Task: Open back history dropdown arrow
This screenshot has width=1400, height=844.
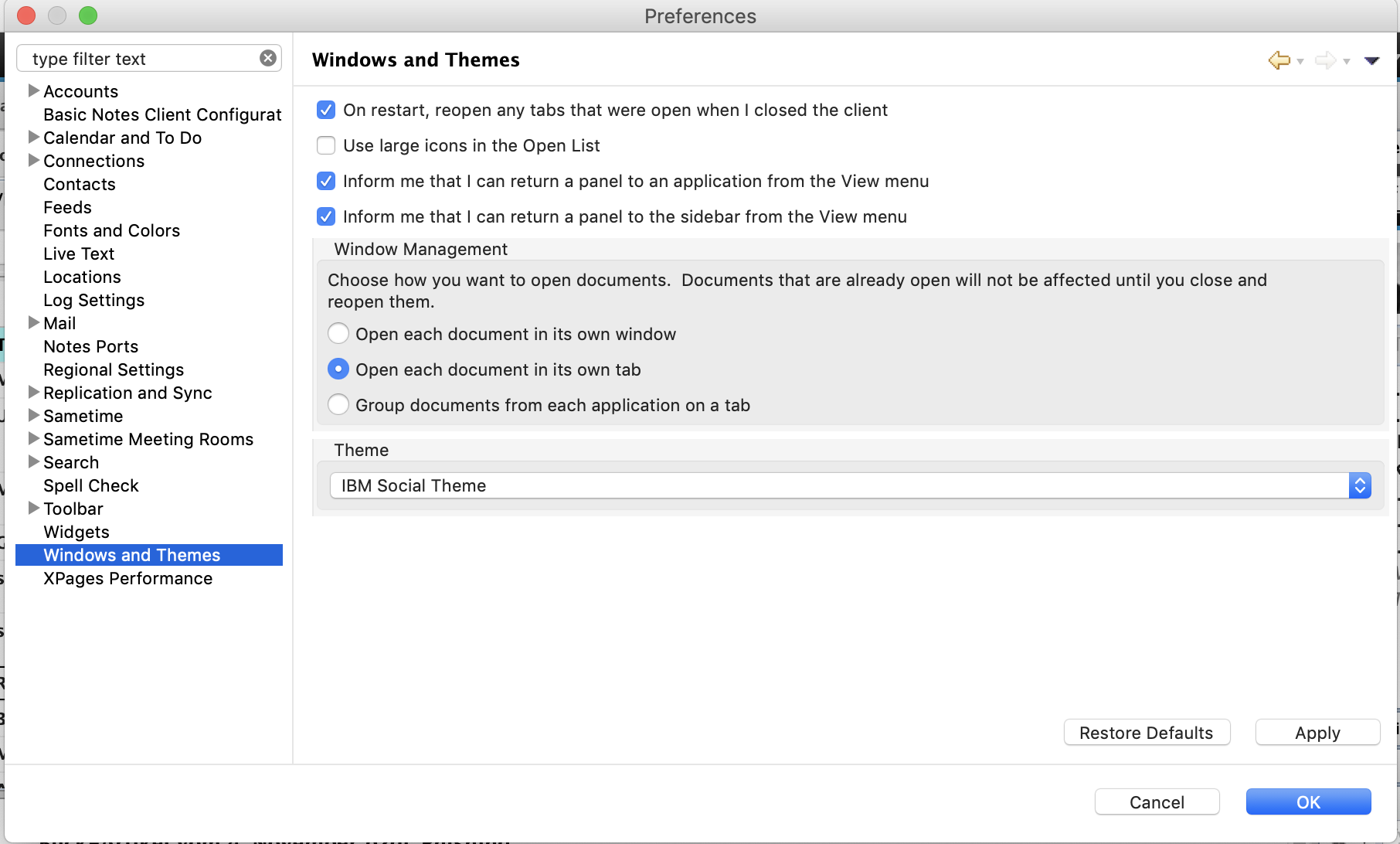Action: 1300,61
